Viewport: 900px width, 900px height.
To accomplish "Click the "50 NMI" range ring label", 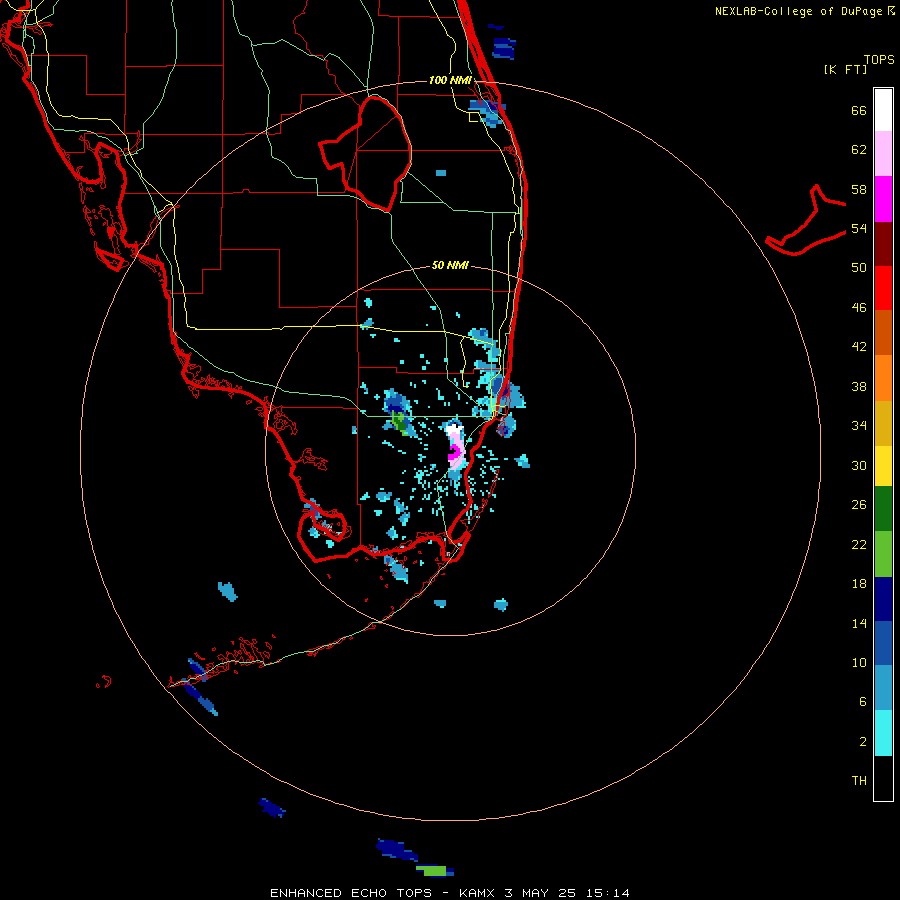I will [450, 265].
